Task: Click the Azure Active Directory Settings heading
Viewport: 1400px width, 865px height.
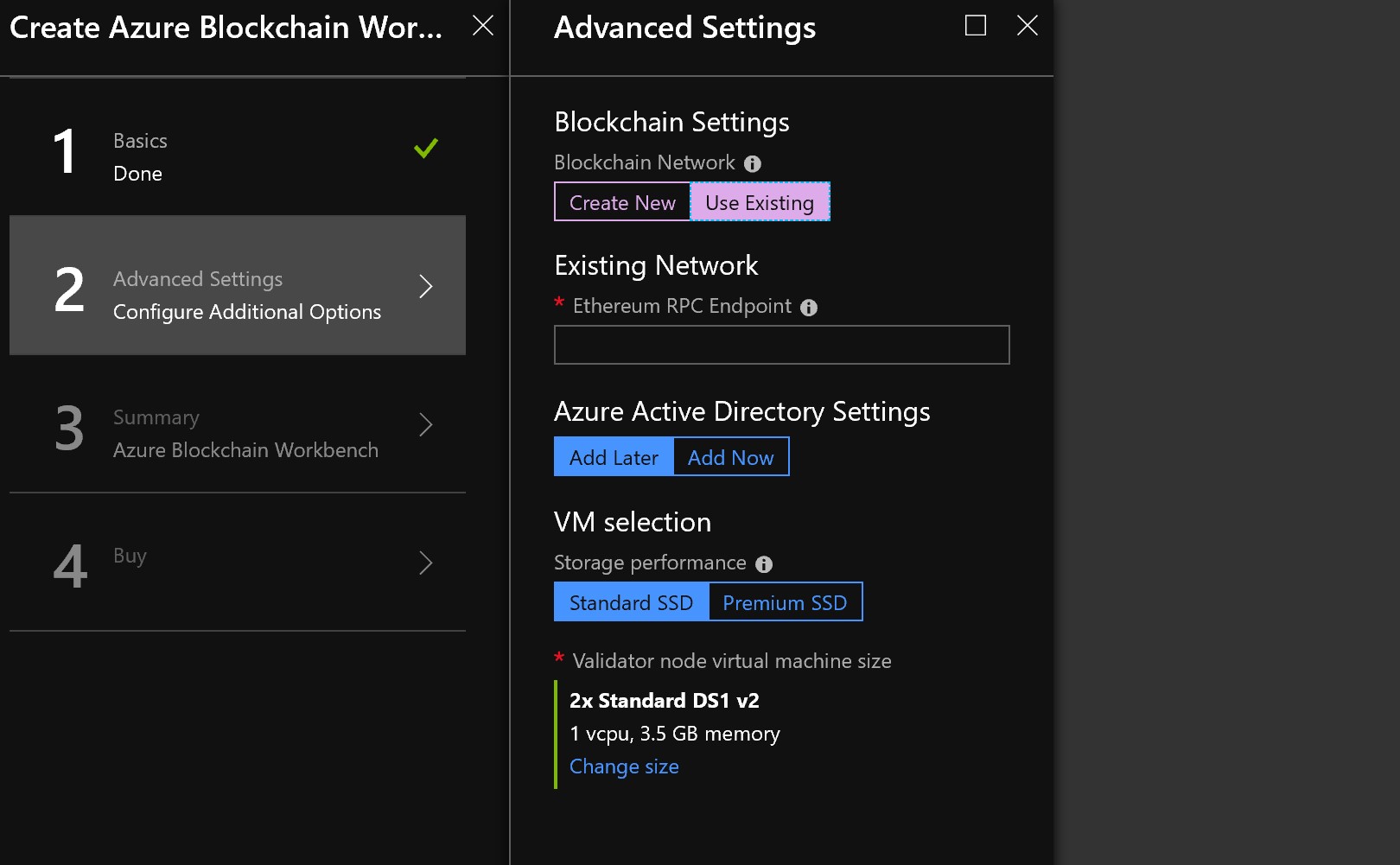Action: 742,411
